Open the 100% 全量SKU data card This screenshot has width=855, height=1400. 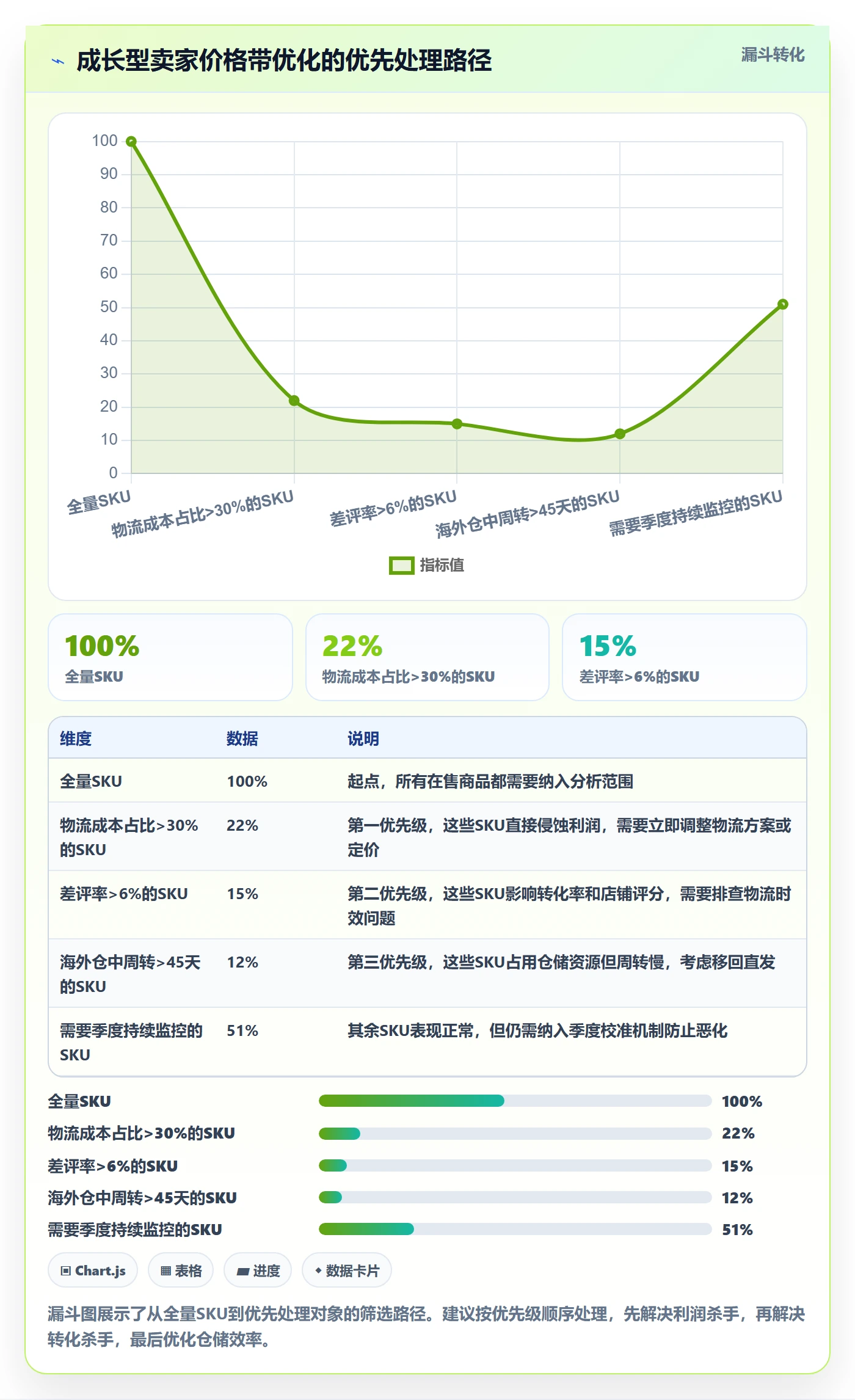click(x=170, y=657)
